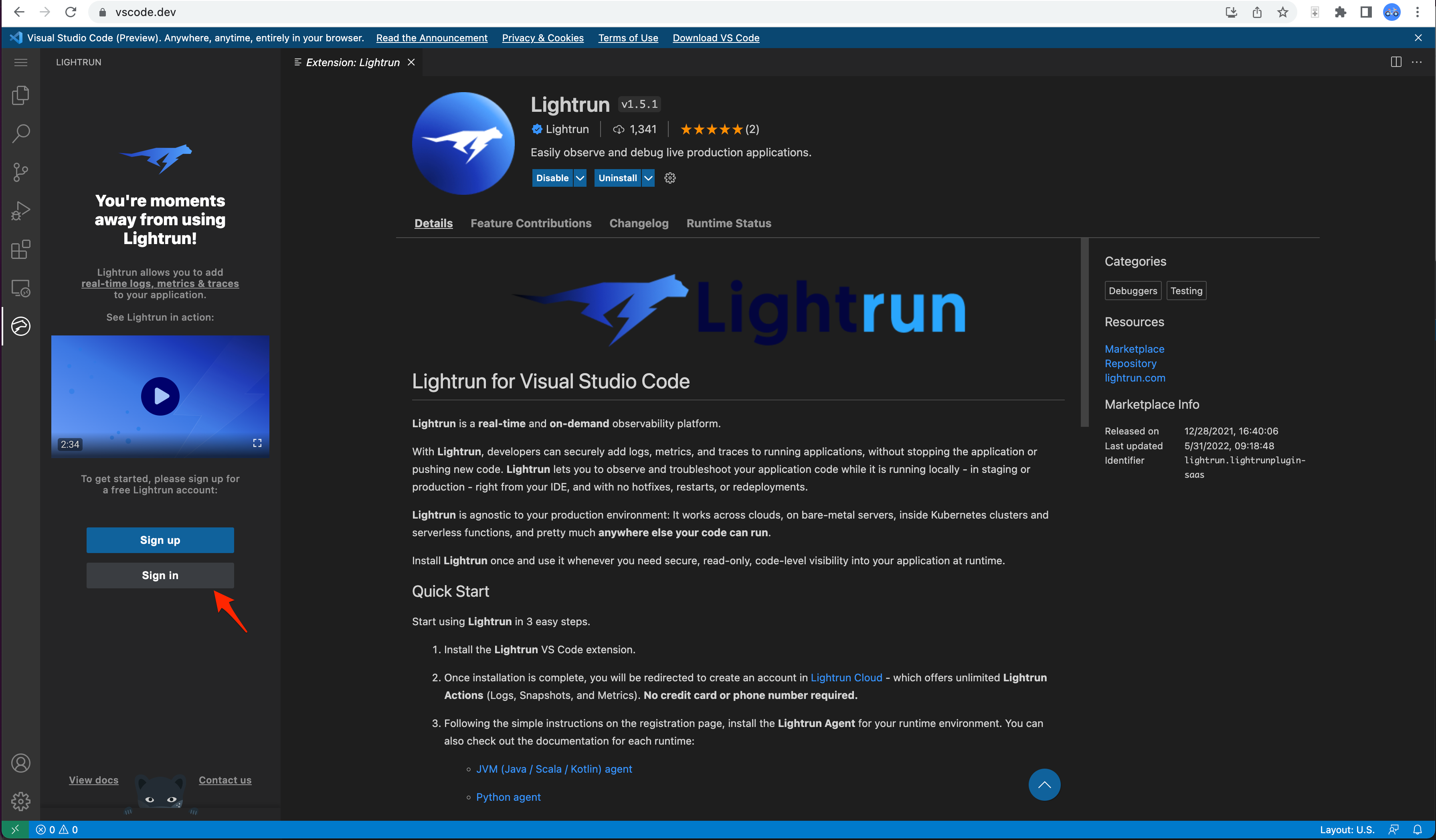The height and width of the screenshot is (840, 1436).
Task: Open the Marketplace resource link
Action: pyautogui.click(x=1134, y=349)
